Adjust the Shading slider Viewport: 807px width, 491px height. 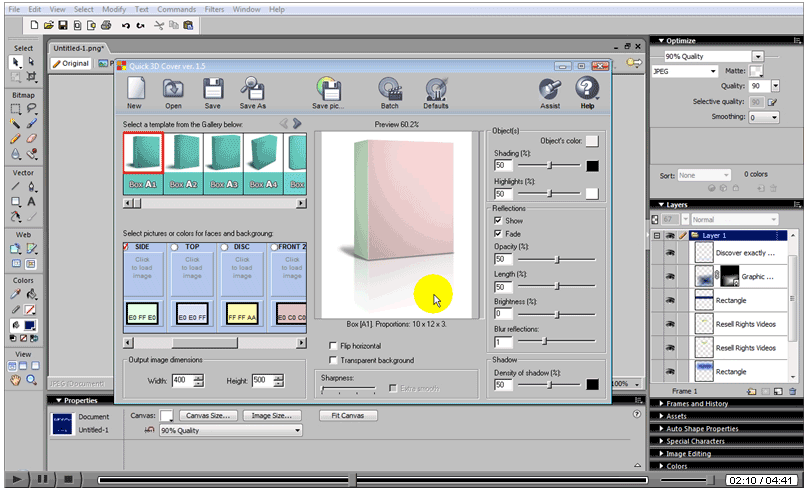tap(550, 165)
